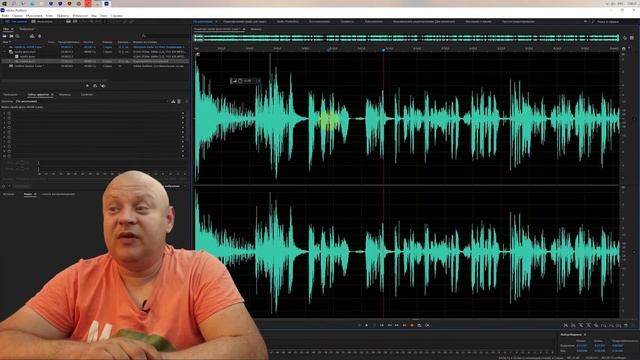Open the Мультитрек menu
Viewport: 640px width, 360px height.
click(x=34, y=16)
